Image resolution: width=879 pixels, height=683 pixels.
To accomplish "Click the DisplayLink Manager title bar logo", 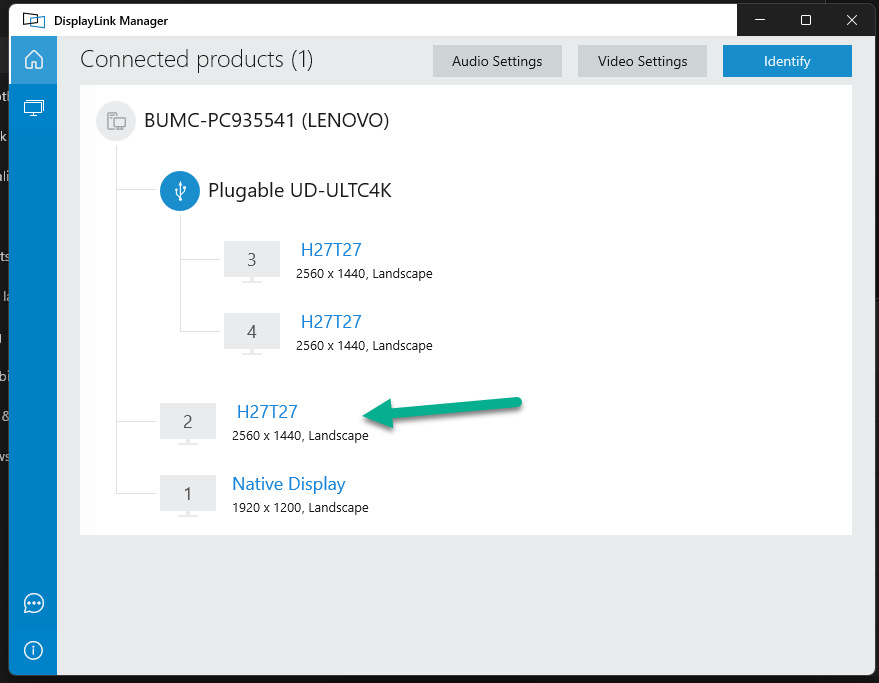I will (33, 20).
